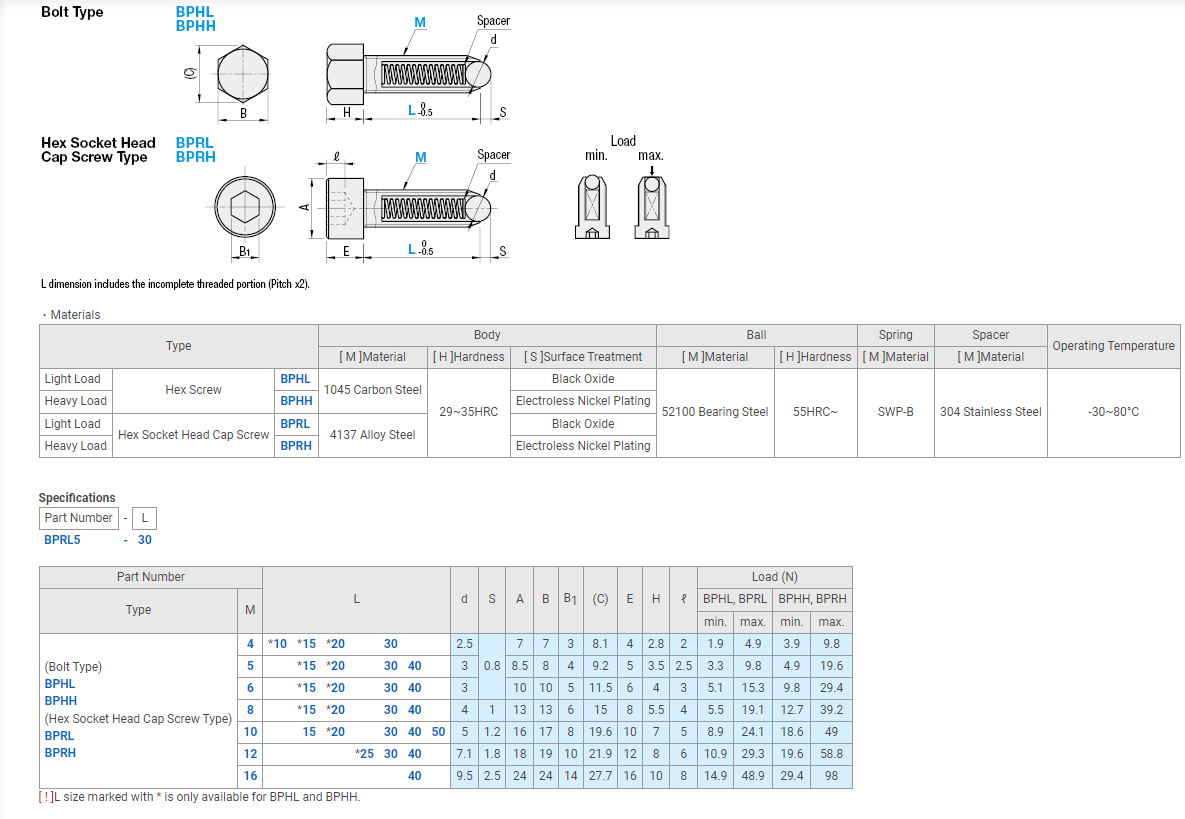Click the Load min. plunger illustration
The width and height of the screenshot is (1185, 819).
tap(592, 206)
